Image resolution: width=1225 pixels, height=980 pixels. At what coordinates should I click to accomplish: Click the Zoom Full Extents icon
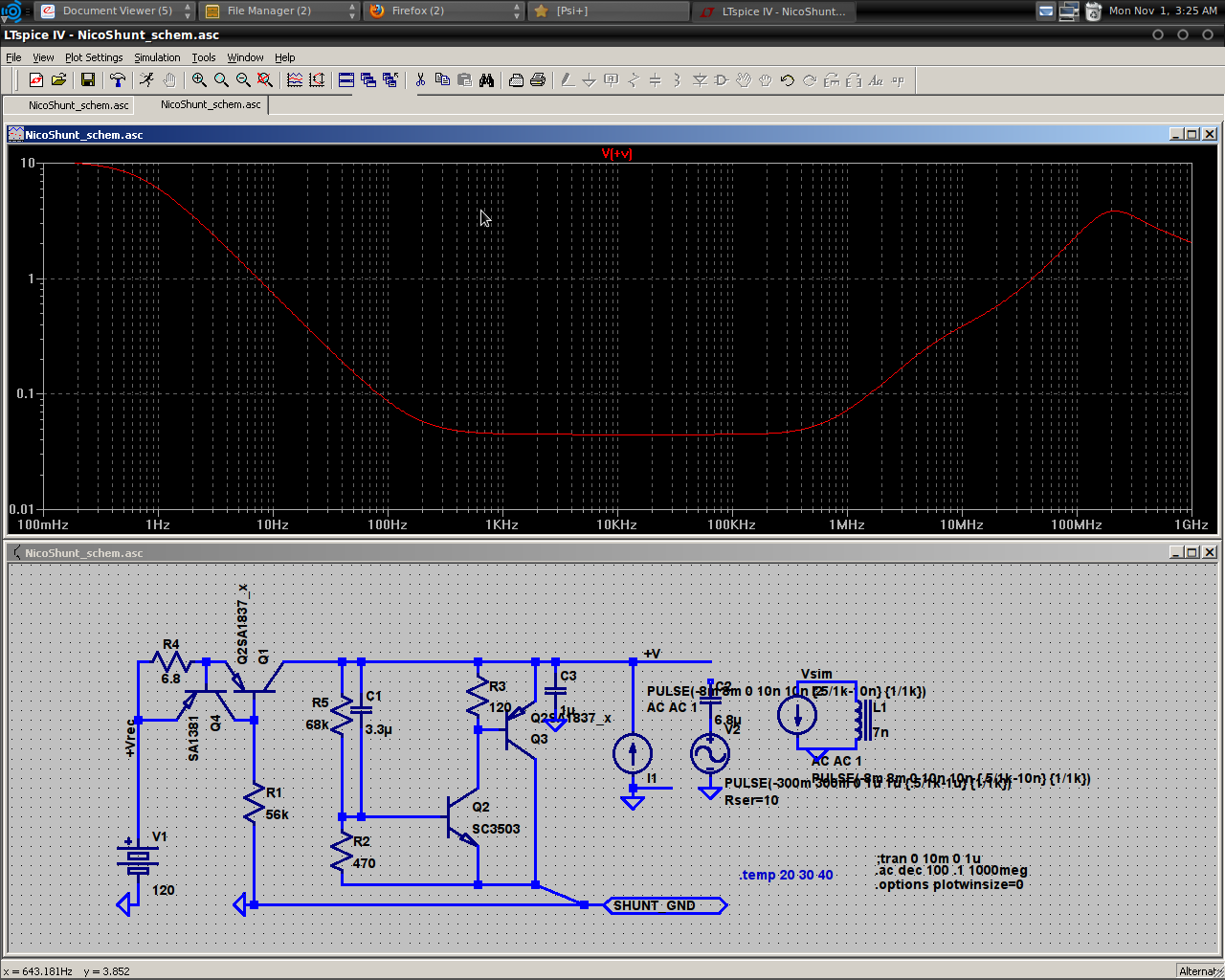coord(265,80)
